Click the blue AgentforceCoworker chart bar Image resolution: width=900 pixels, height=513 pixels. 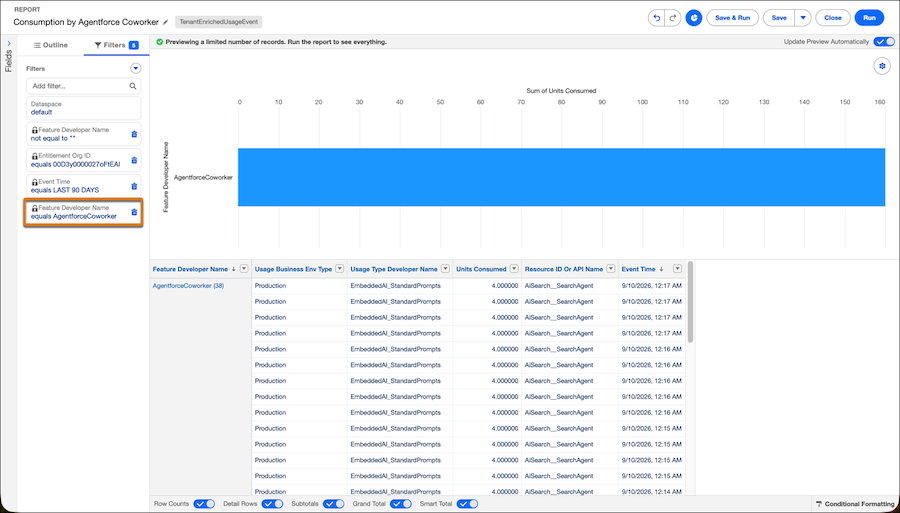(x=561, y=177)
